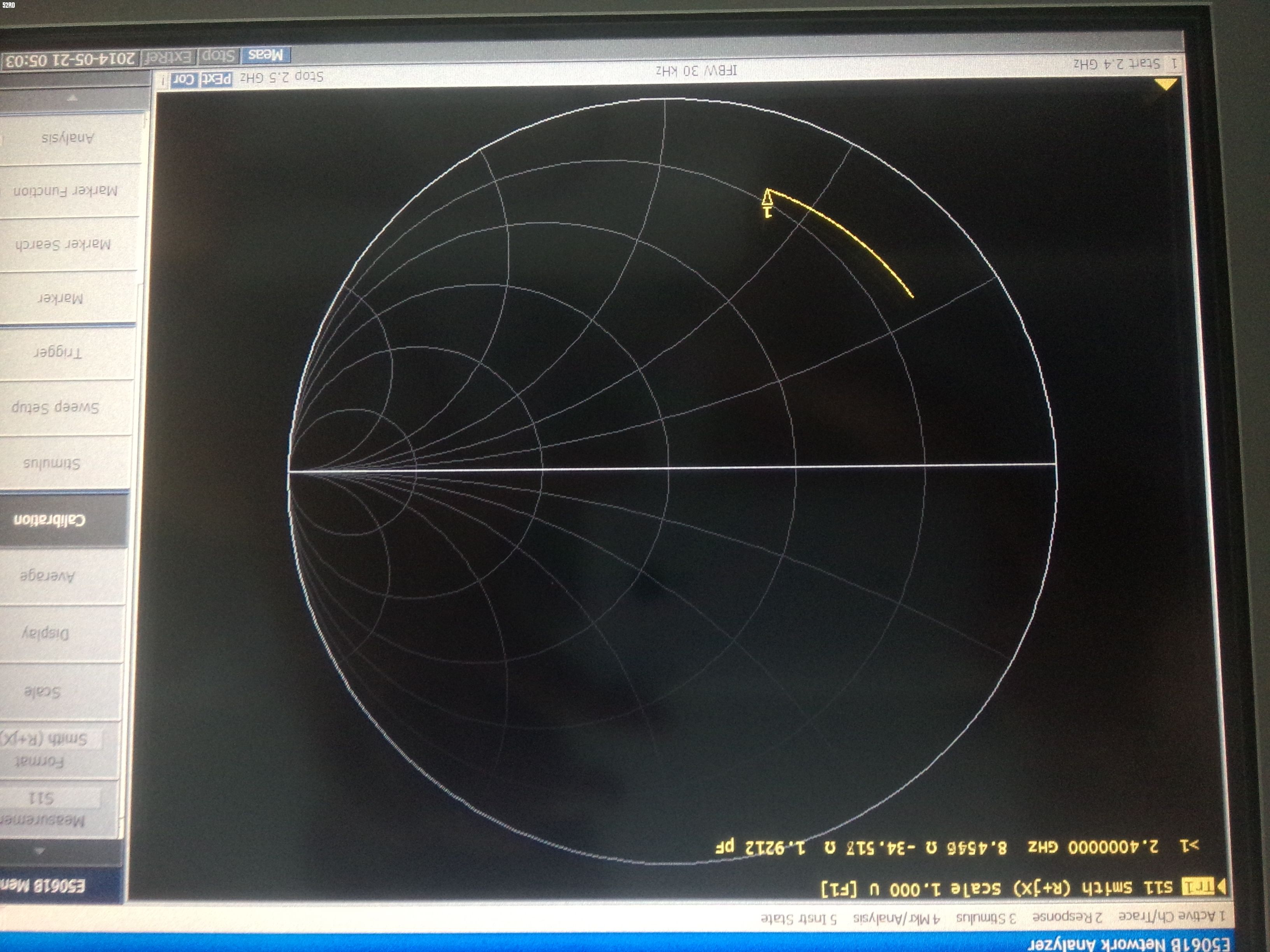Select the Analysis softkey
Screen dimensions: 1270x952
(72, 138)
